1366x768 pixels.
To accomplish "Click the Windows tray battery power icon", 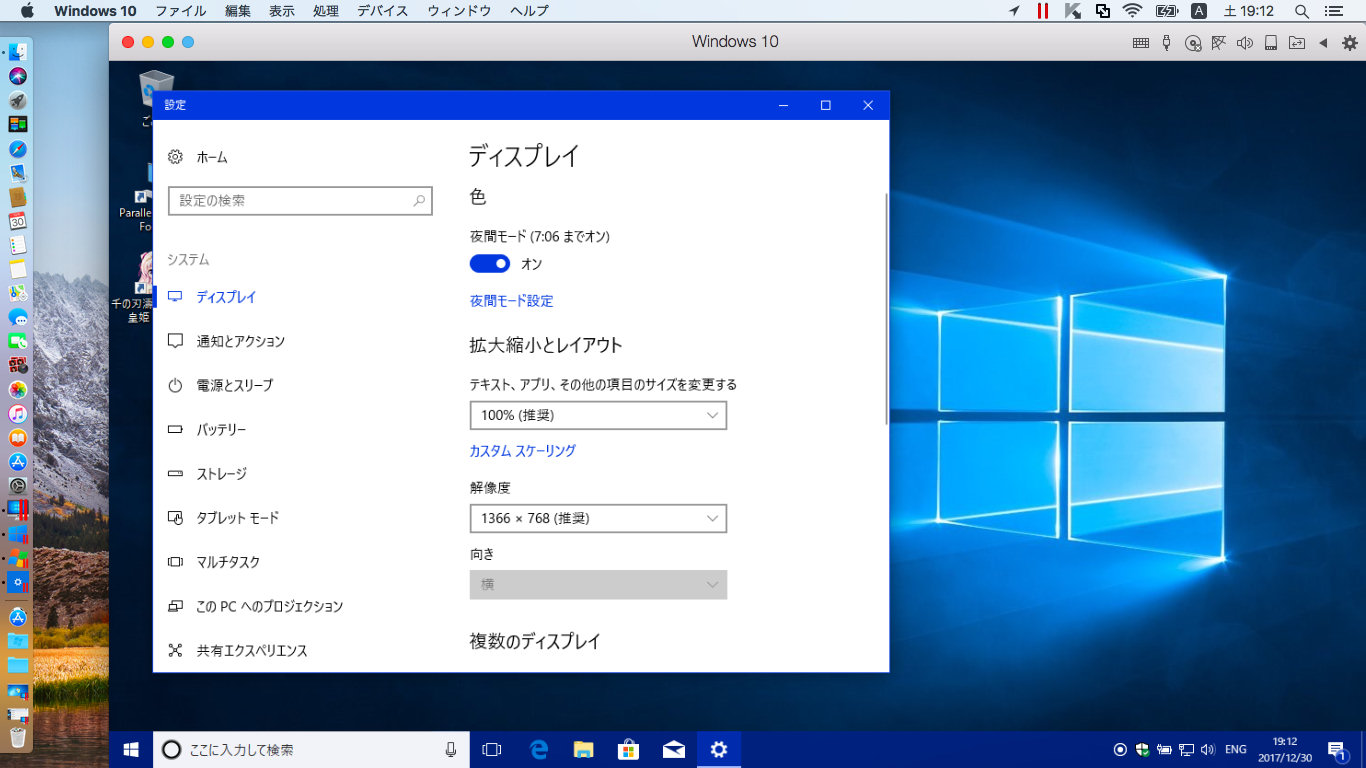I will pos(1164,749).
